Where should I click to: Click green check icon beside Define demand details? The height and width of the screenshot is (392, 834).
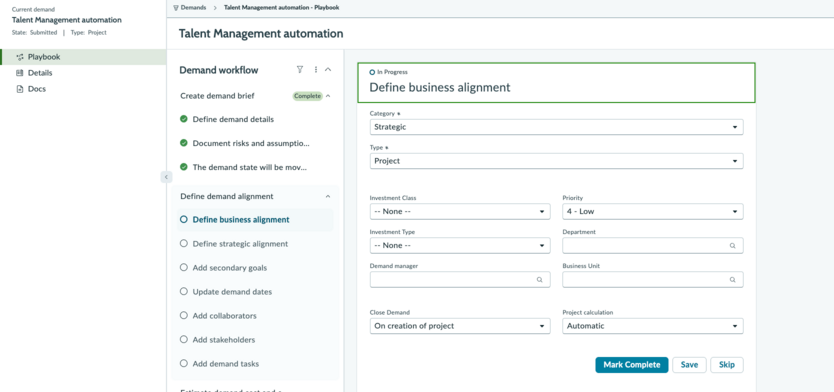pyautogui.click(x=184, y=119)
